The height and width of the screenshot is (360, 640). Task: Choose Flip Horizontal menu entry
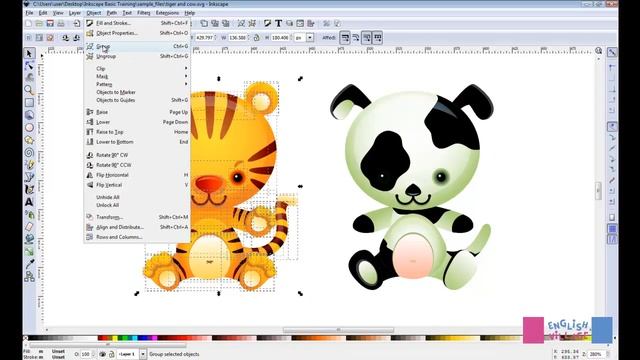[137, 175]
